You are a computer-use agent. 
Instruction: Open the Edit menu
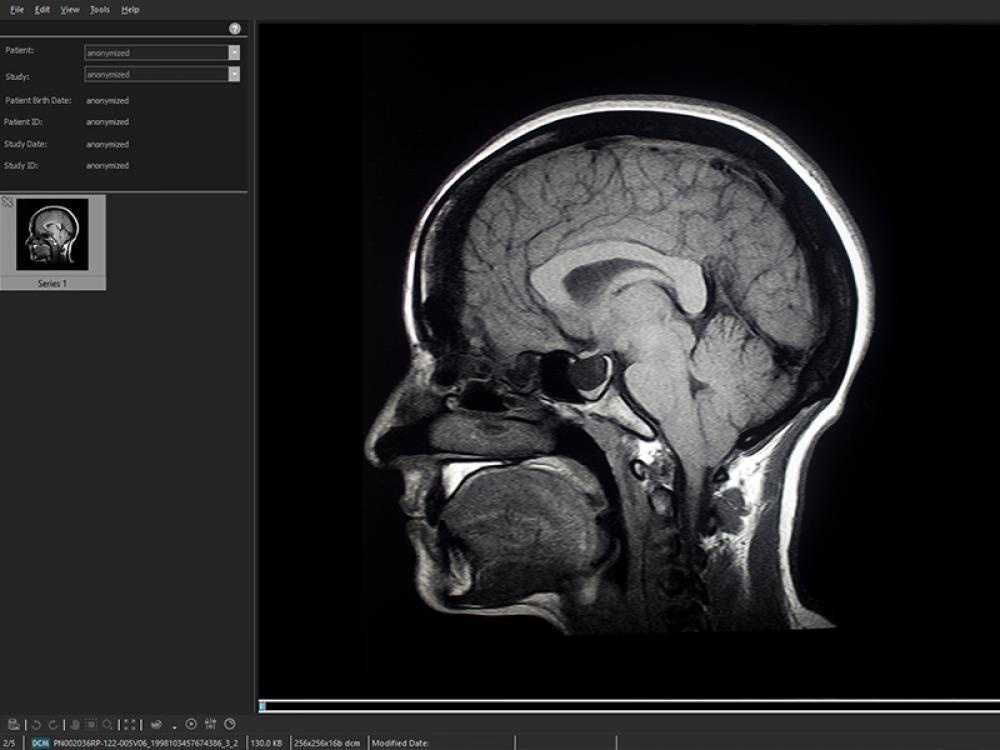tap(41, 9)
